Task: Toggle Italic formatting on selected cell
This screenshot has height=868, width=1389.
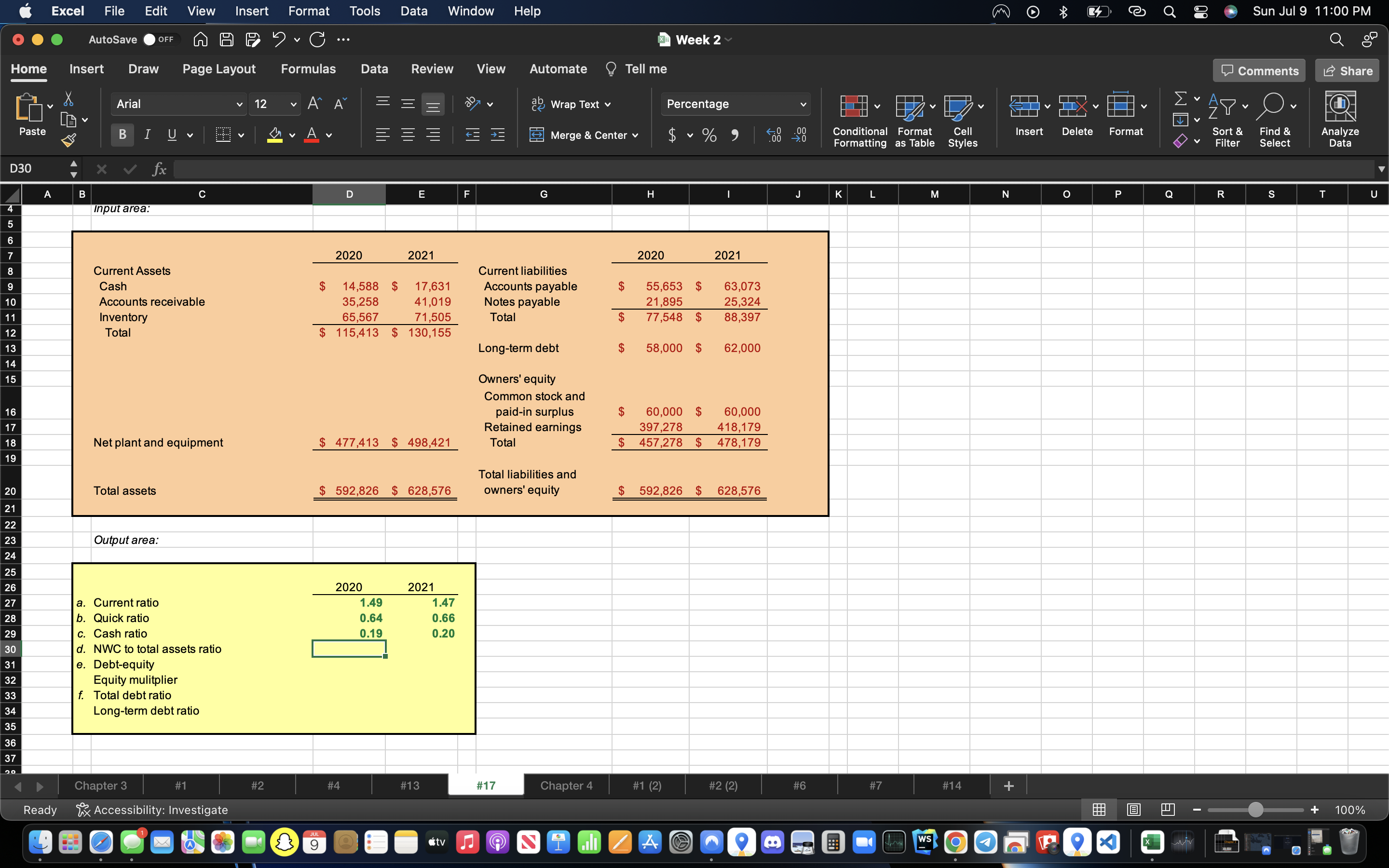Action: coord(147,135)
